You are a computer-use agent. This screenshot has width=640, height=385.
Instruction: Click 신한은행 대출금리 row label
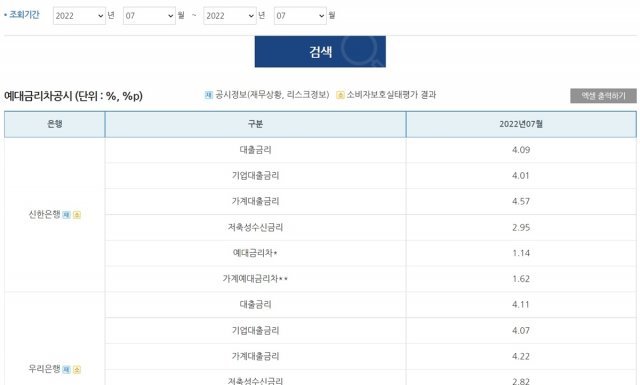click(x=256, y=150)
